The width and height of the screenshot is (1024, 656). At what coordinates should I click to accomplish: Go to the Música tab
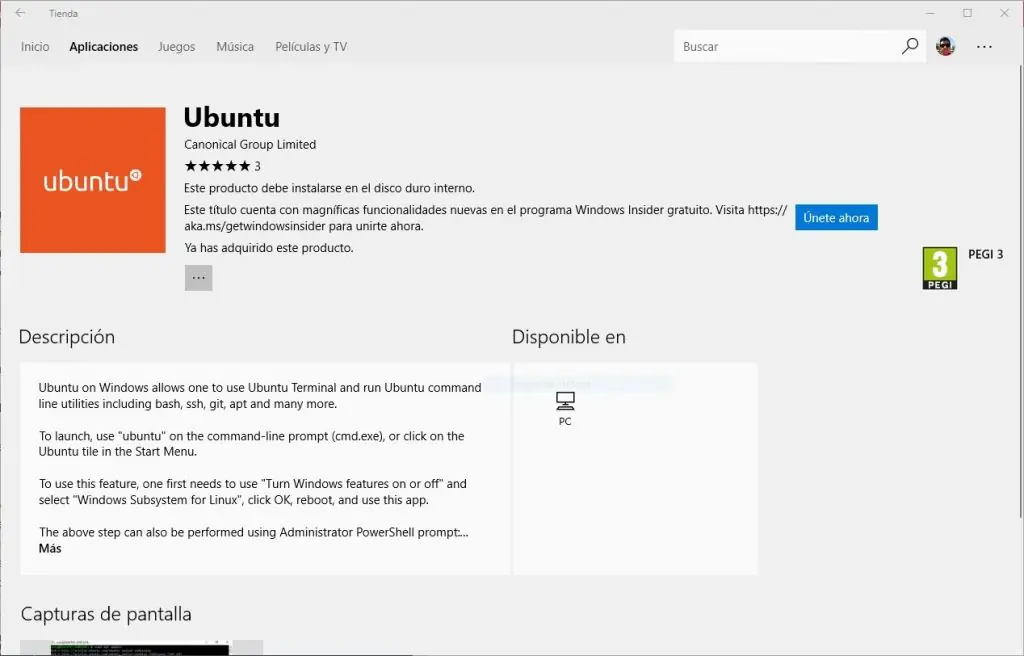[x=235, y=46]
